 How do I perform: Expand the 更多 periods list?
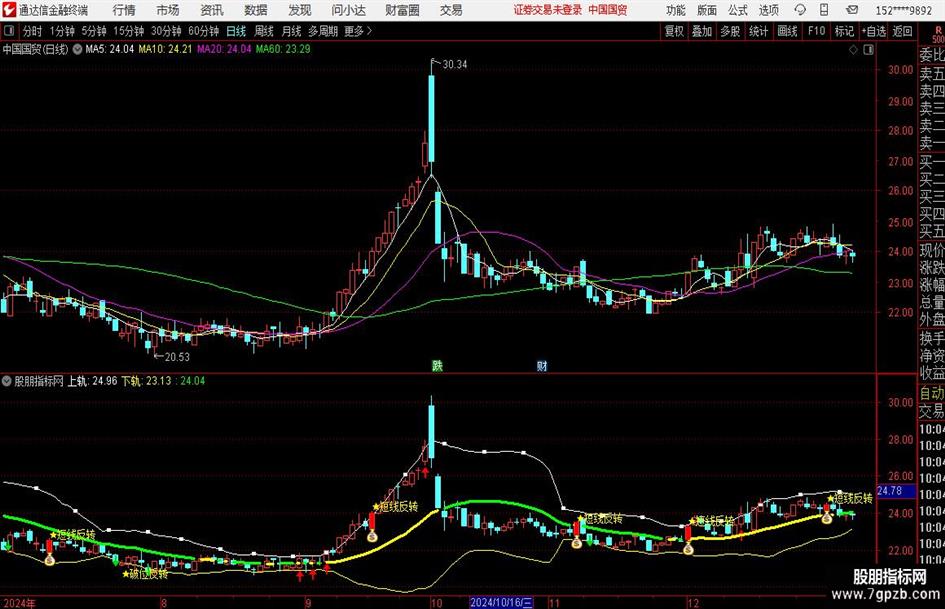coord(358,31)
